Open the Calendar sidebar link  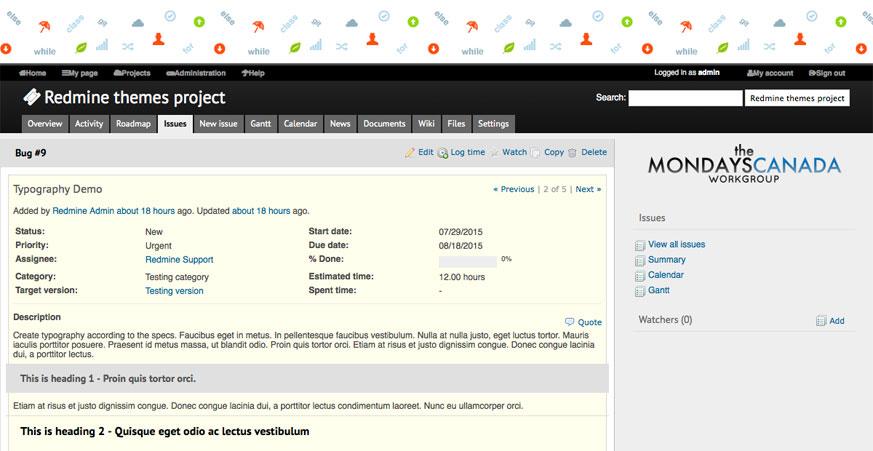pos(666,275)
